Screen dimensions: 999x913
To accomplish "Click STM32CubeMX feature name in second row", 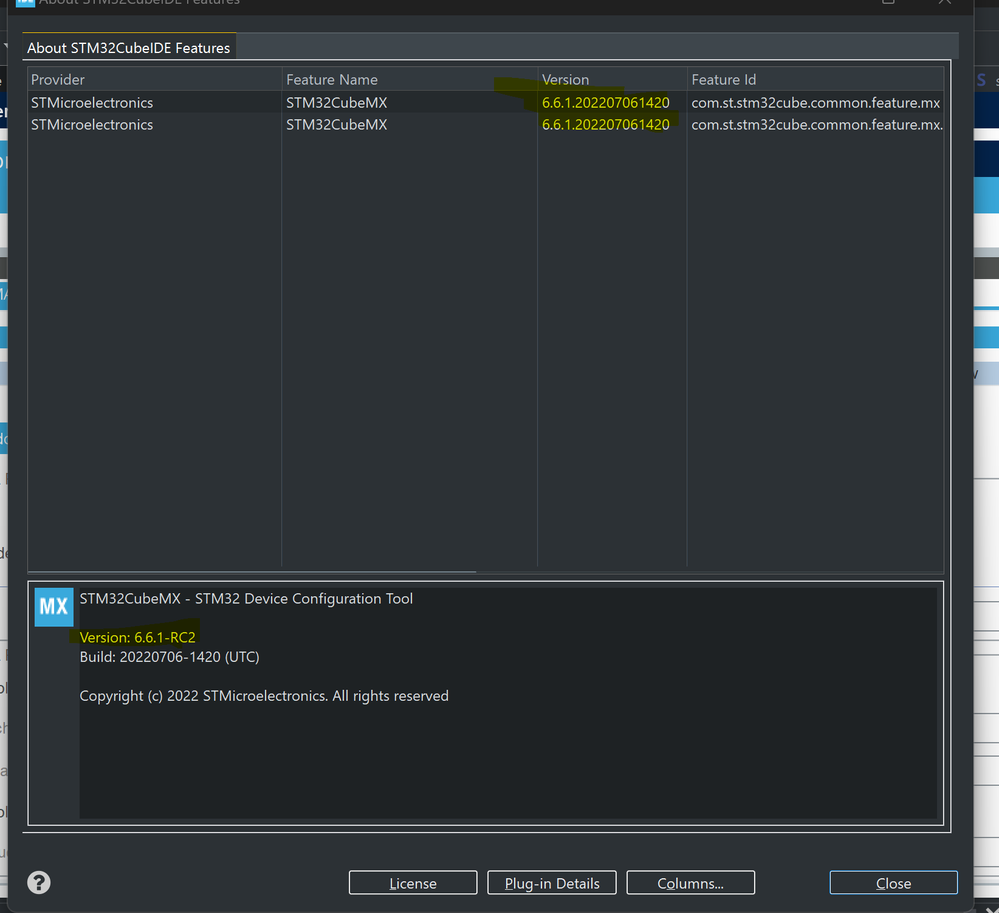I will pyautogui.click(x=336, y=125).
